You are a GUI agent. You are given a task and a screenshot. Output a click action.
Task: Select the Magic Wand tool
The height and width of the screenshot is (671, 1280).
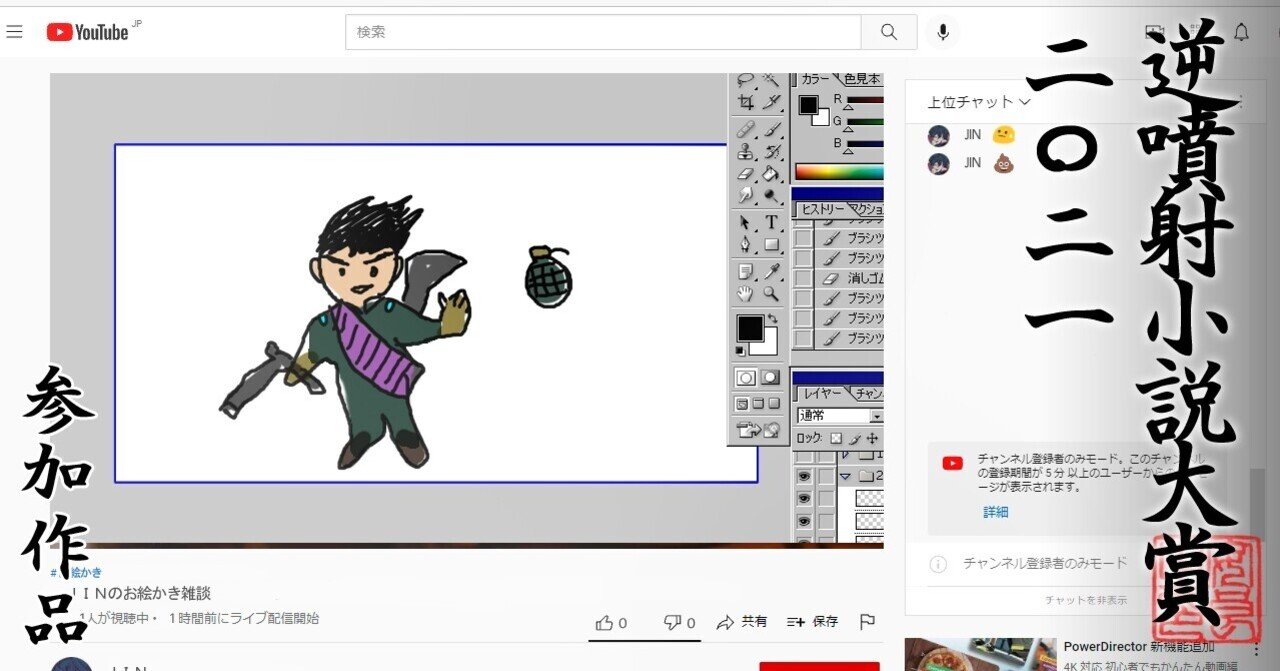pyautogui.click(x=772, y=80)
